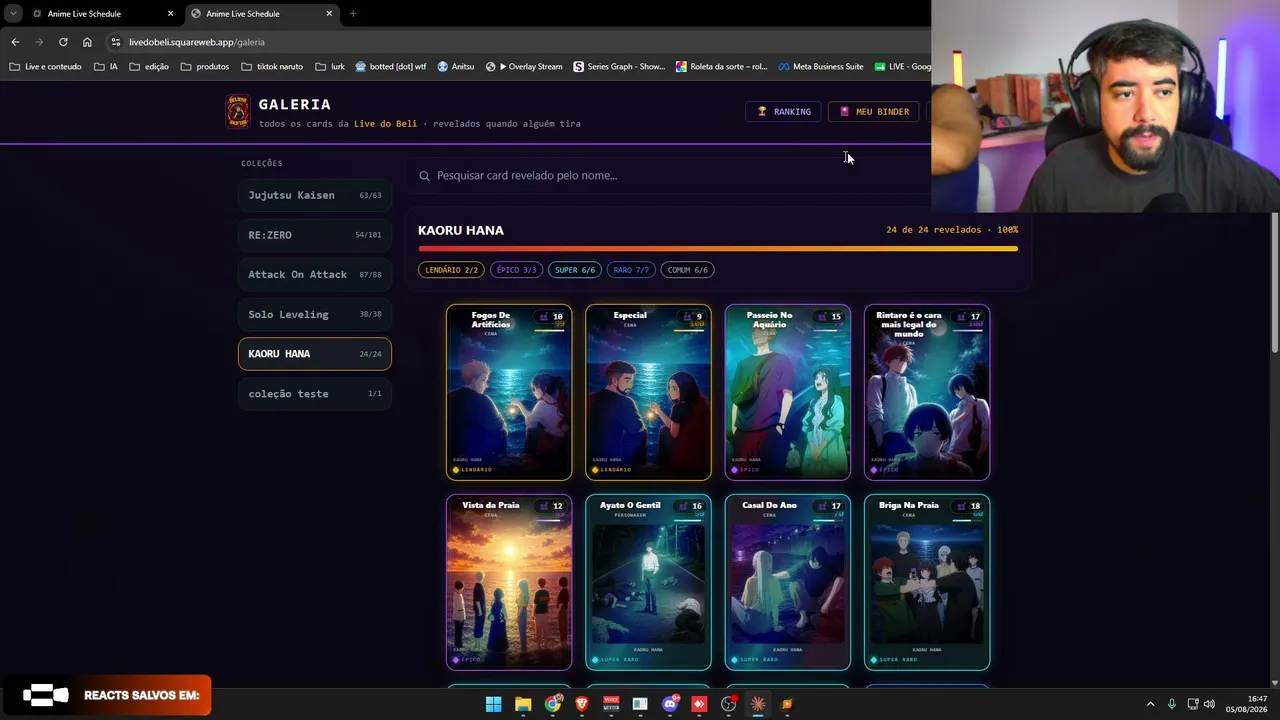Open the browser home page icon
The width and height of the screenshot is (1280, 720).
coord(87,42)
